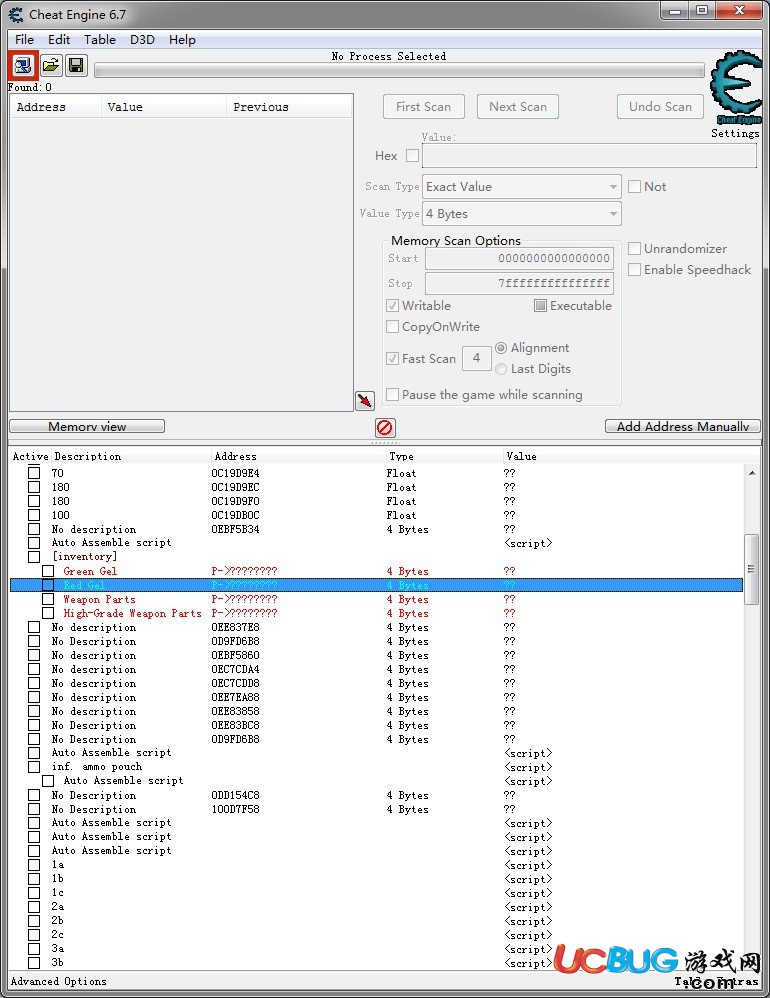Open Settings under the logo

(x=735, y=133)
